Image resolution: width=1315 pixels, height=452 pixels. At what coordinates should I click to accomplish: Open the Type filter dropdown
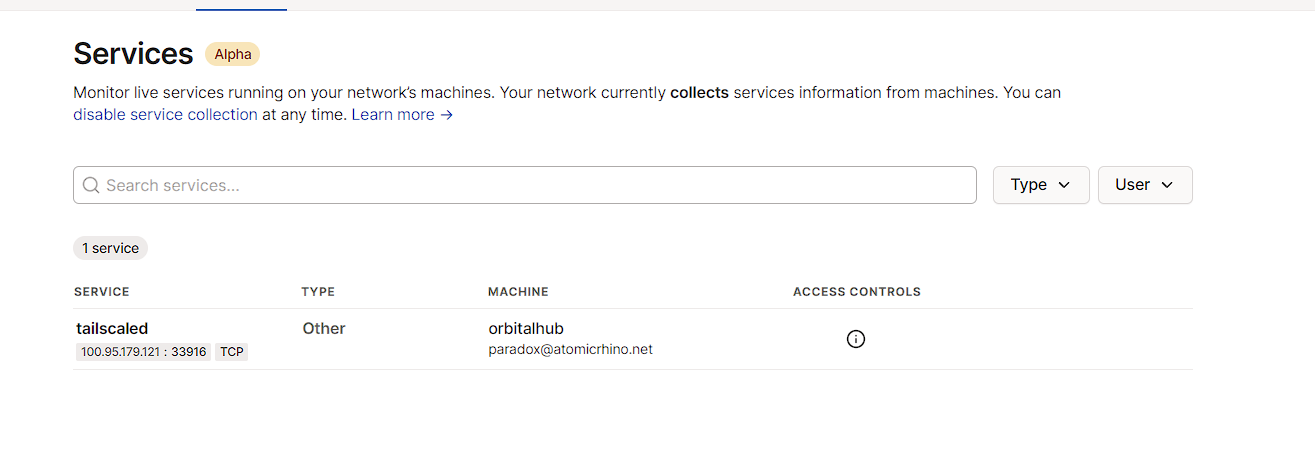(1041, 185)
